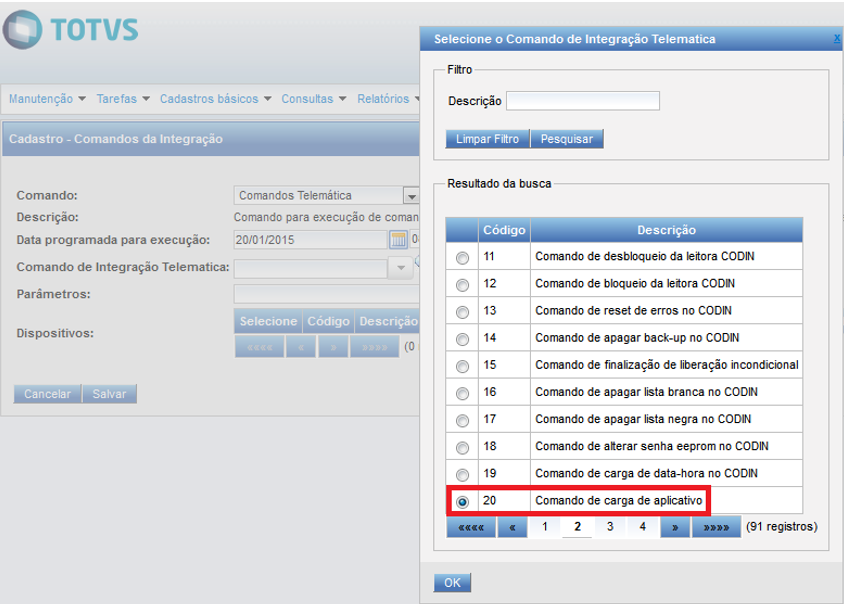Open the Consultas menu
Screen dimensions: 844x604
coord(314,99)
